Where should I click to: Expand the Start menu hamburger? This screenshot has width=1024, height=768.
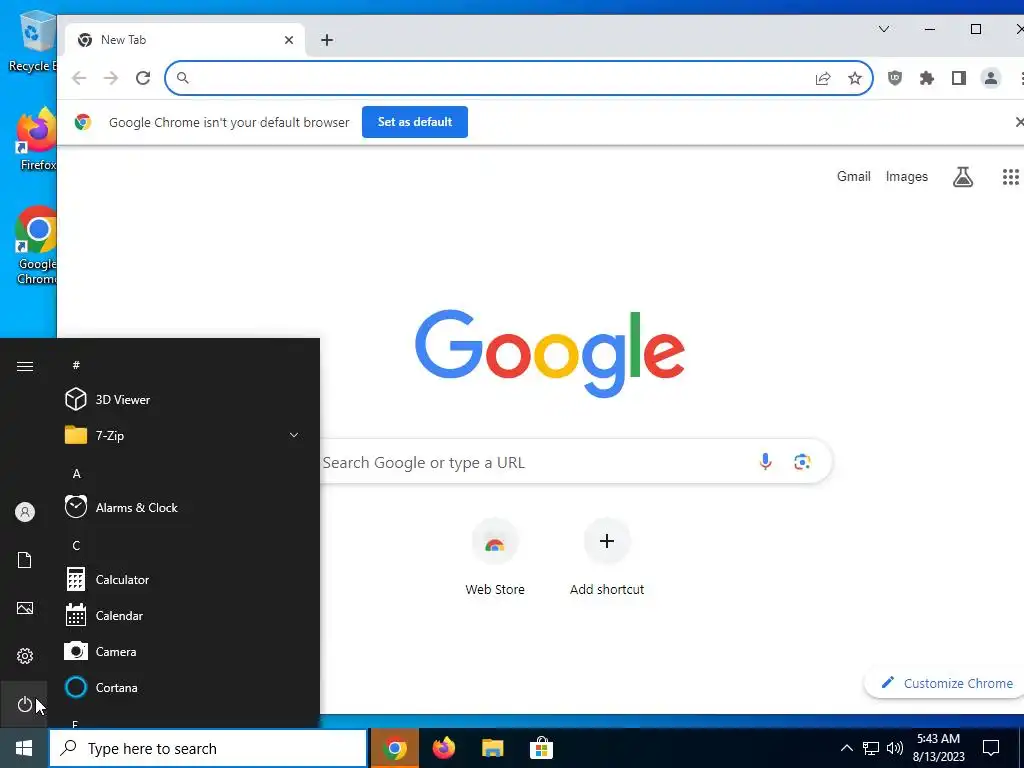(x=25, y=366)
